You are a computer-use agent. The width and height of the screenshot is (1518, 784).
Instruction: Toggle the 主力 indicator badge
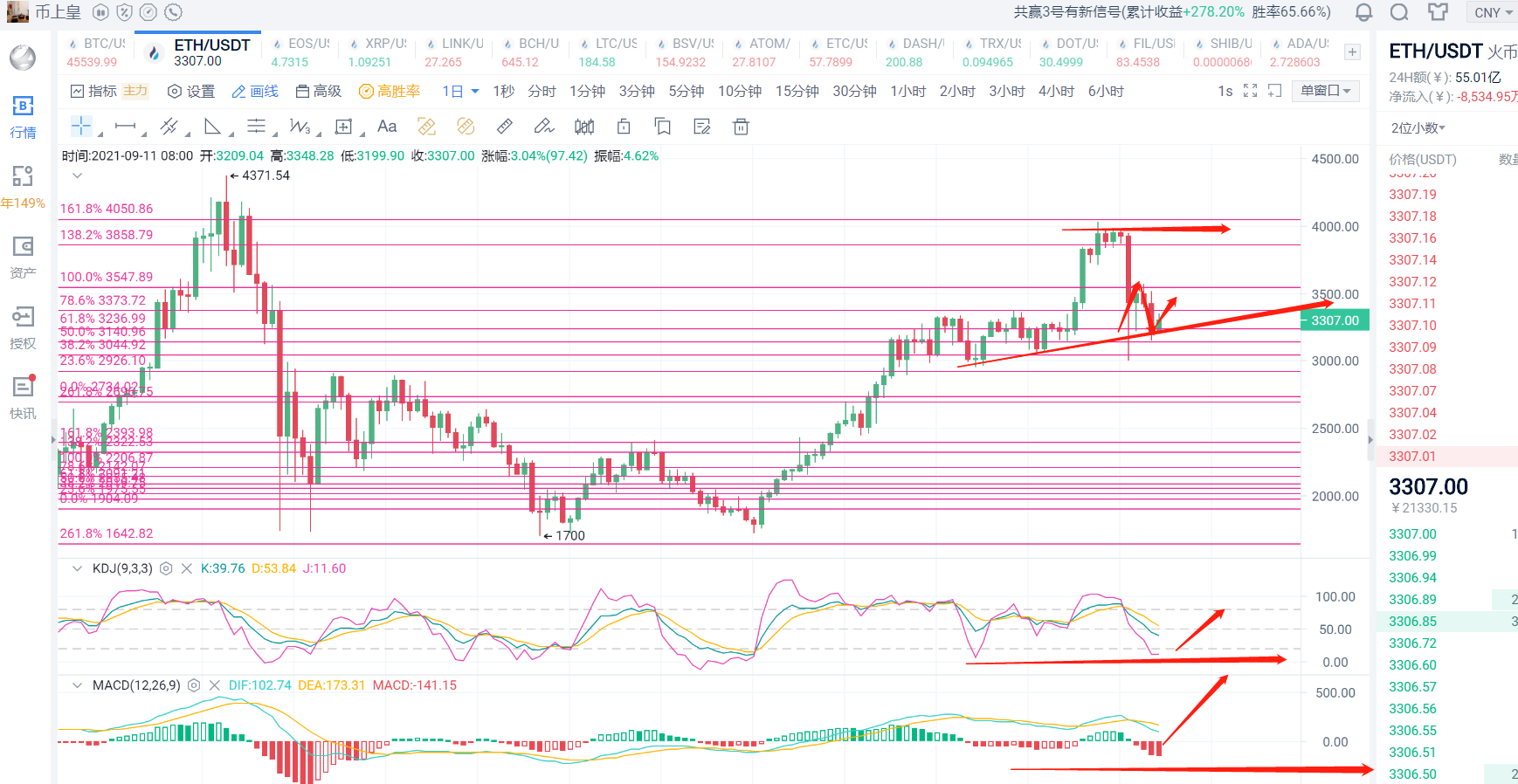click(135, 91)
